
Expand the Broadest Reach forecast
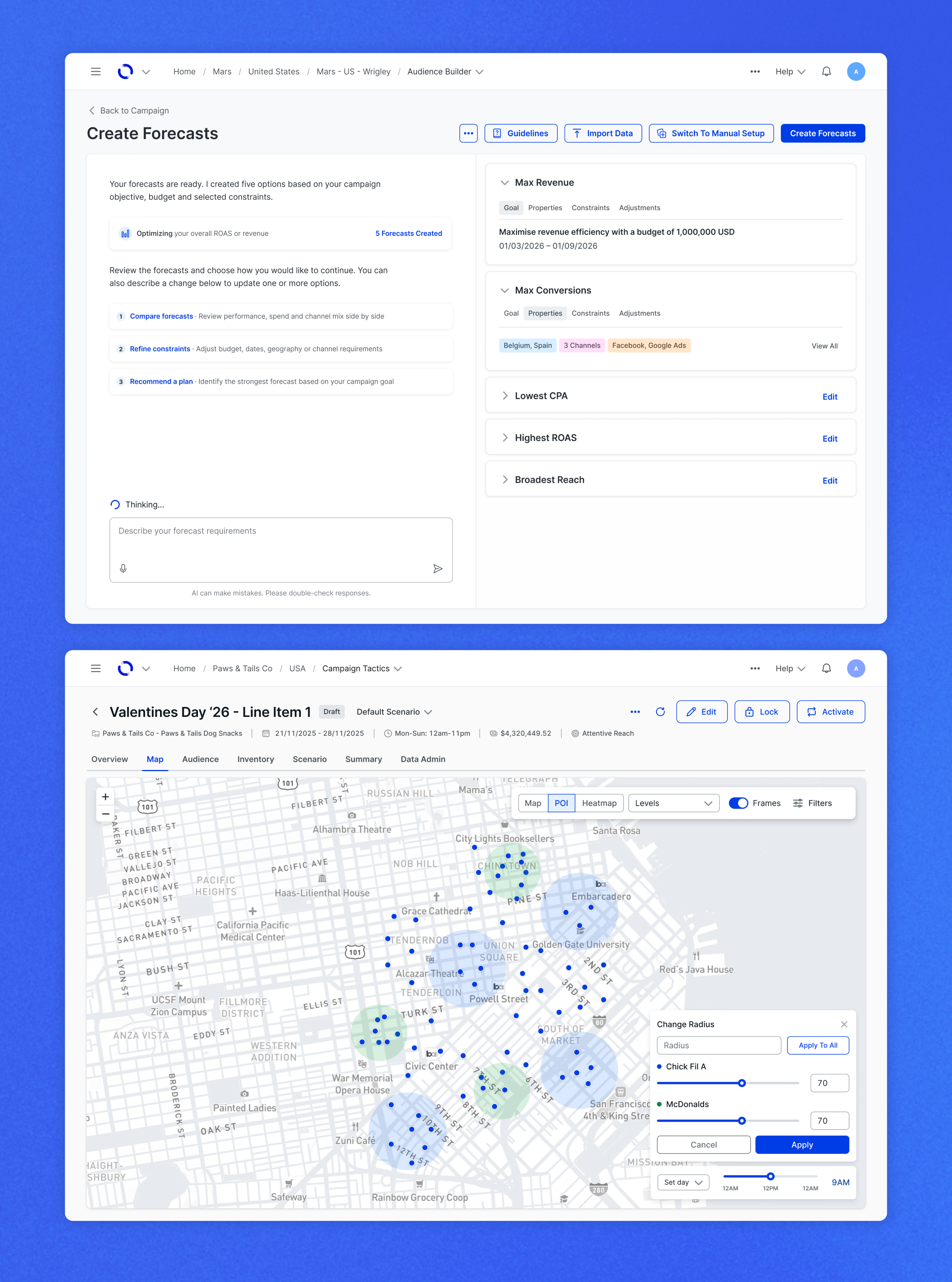505,480
